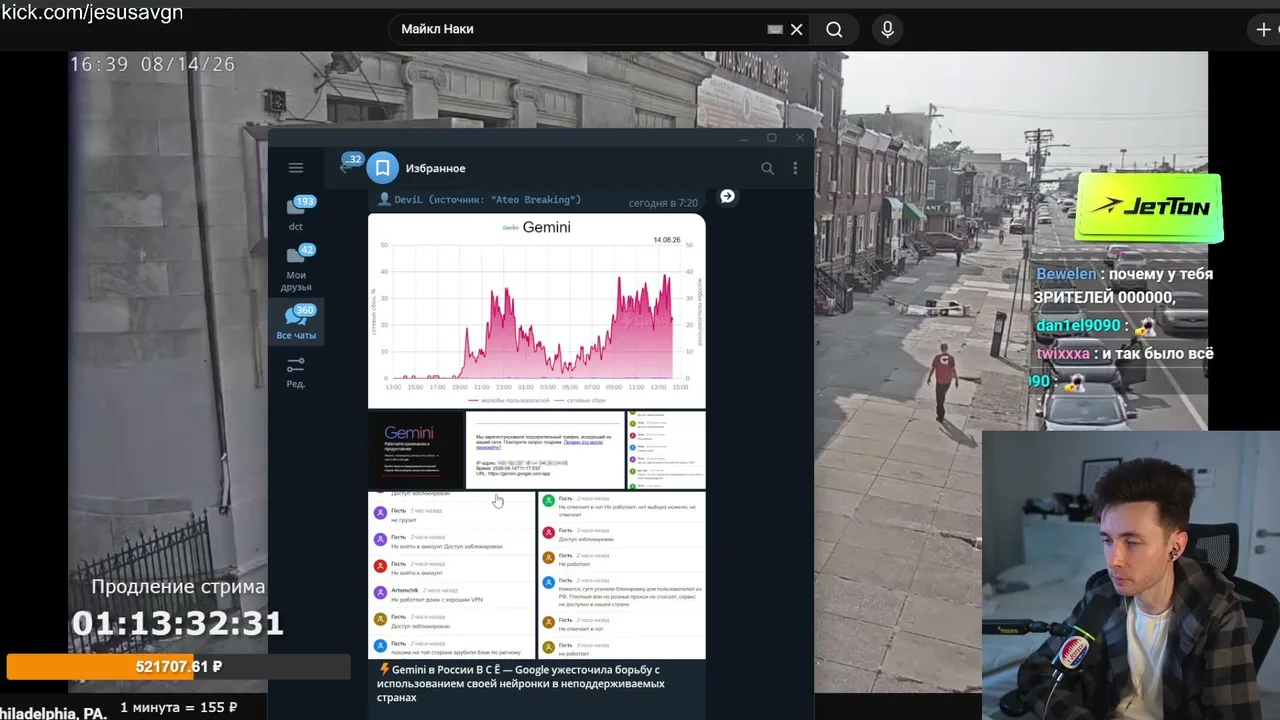Click the 521707.61 ₽ donation progress bar
Viewport: 1280px width, 720px height.
point(178,666)
